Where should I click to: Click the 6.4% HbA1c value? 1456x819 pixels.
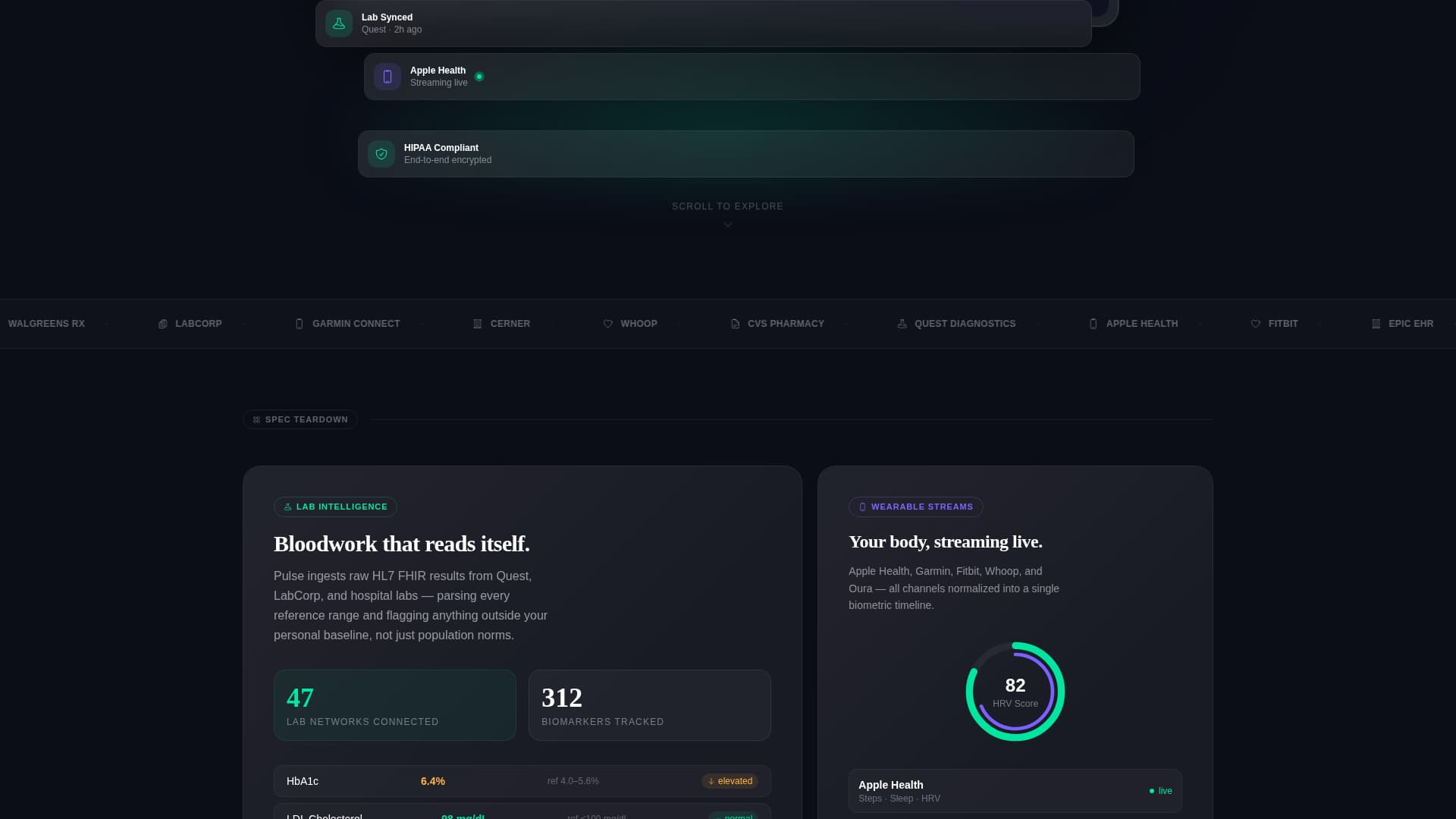433,781
